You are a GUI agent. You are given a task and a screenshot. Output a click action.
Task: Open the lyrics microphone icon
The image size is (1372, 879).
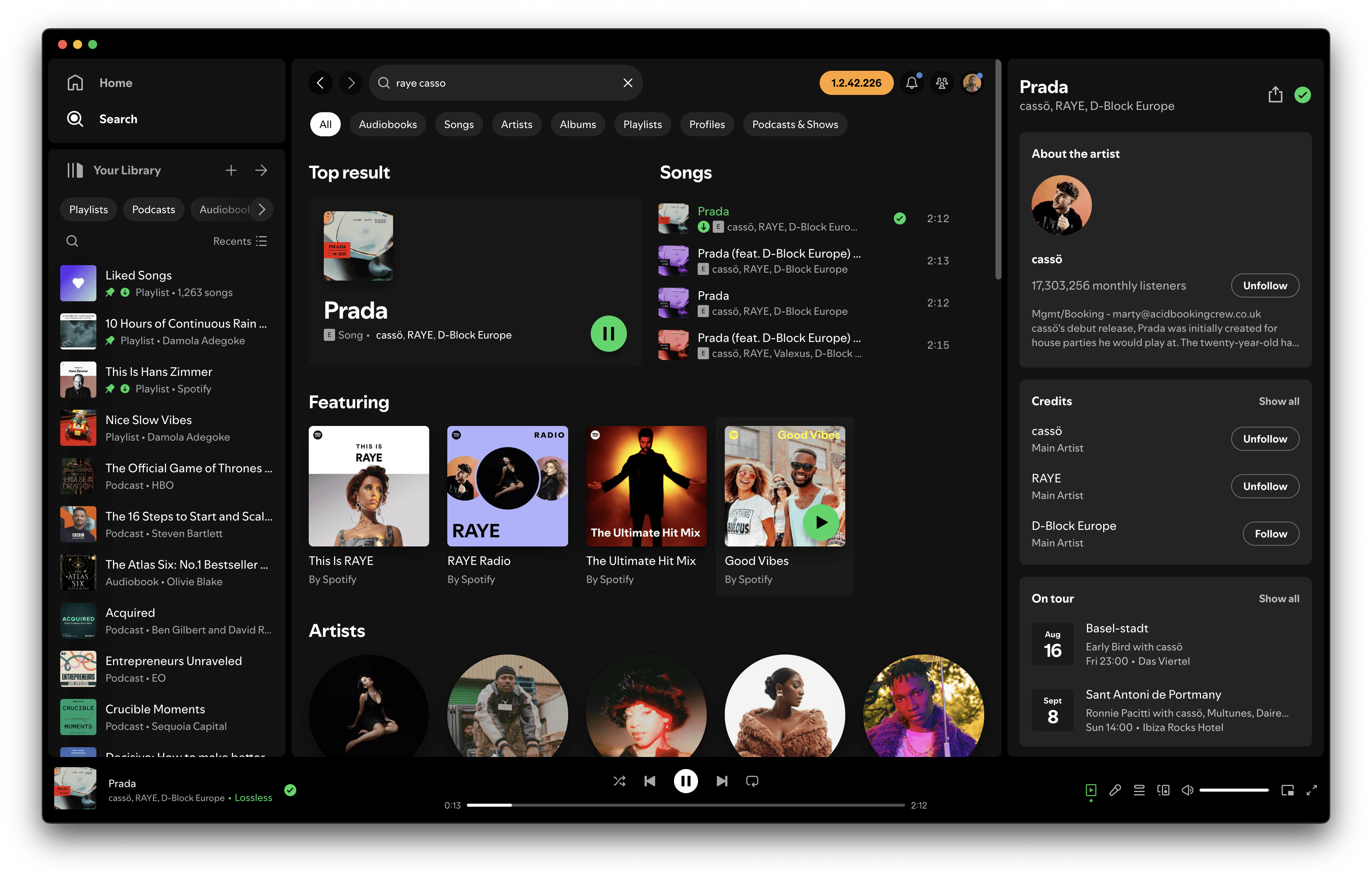[x=1115, y=790]
